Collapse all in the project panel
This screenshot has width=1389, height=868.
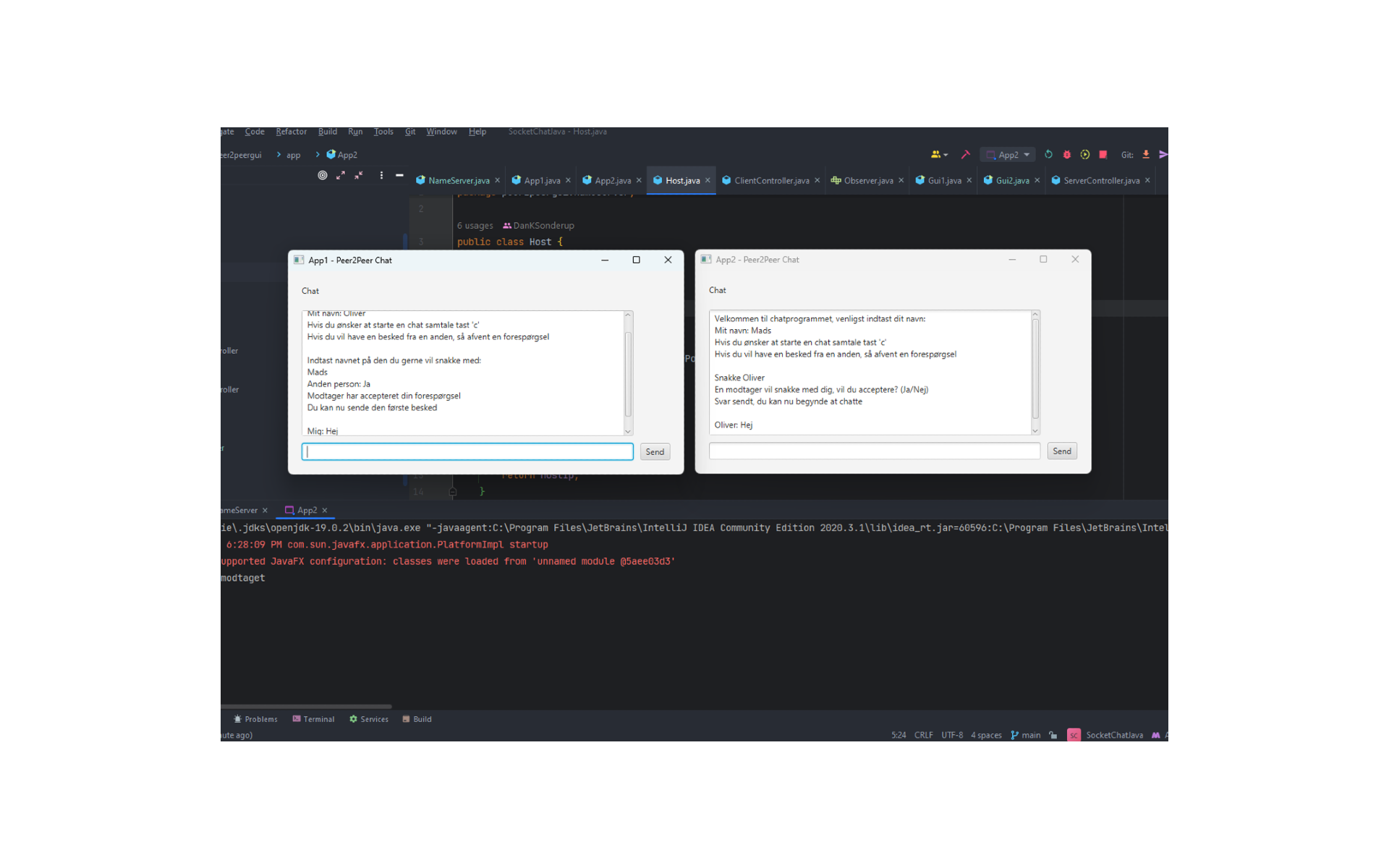pyautogui.click(x=359, y=175)
